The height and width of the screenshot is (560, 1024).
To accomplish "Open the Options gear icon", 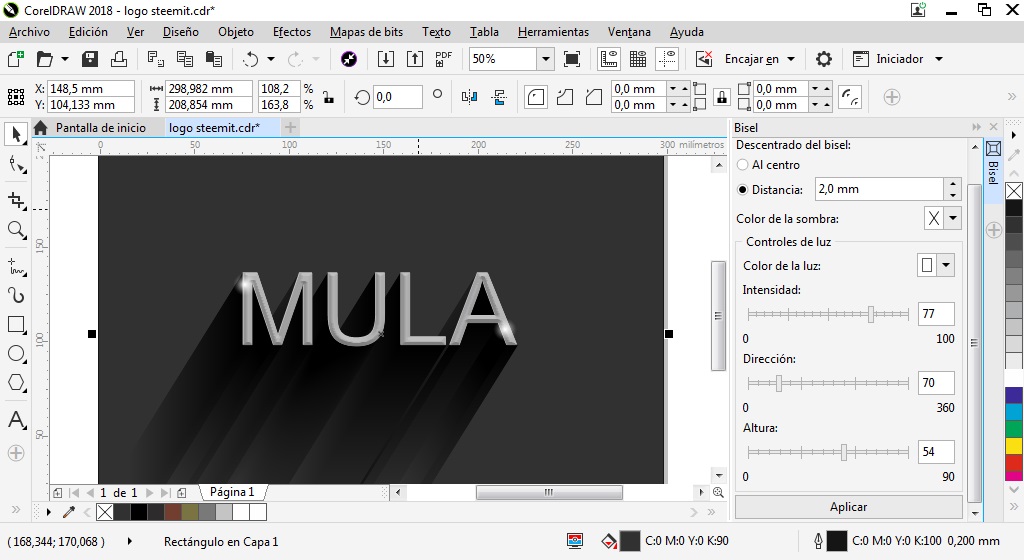I will [824, 59].
